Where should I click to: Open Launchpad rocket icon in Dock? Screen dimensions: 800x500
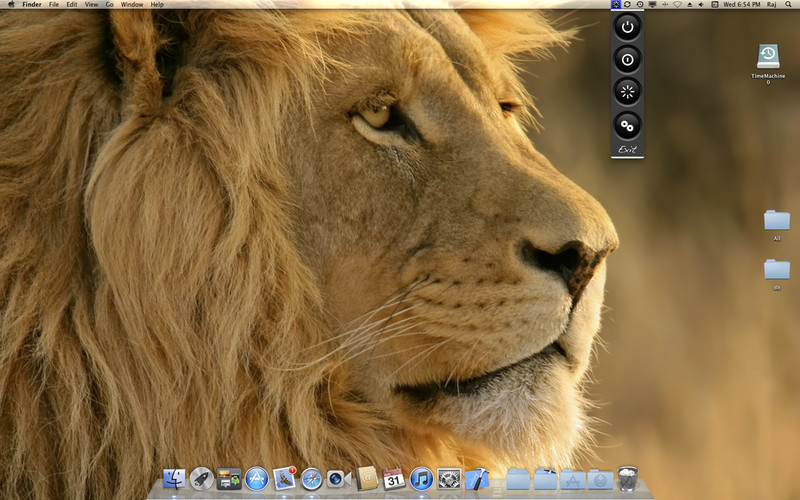click(202, 479)
